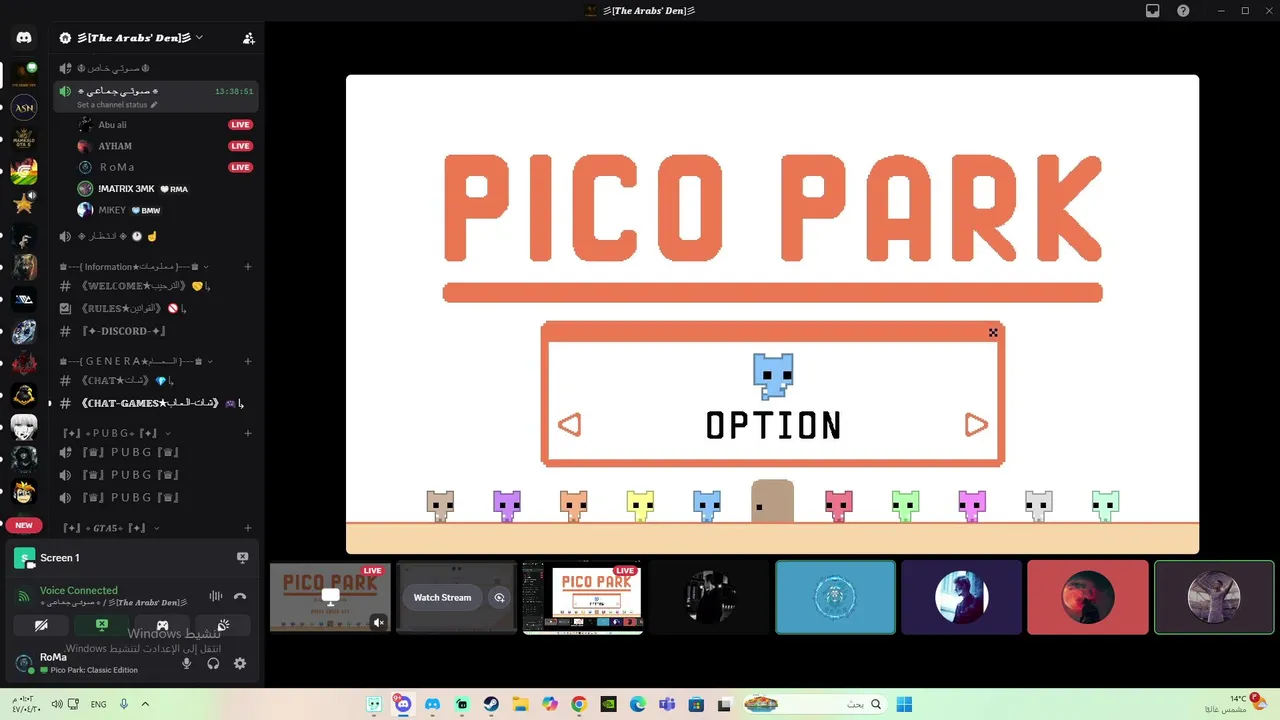Select the blue avatar participant tile
1280x720 pixels.
pos(835,597)
